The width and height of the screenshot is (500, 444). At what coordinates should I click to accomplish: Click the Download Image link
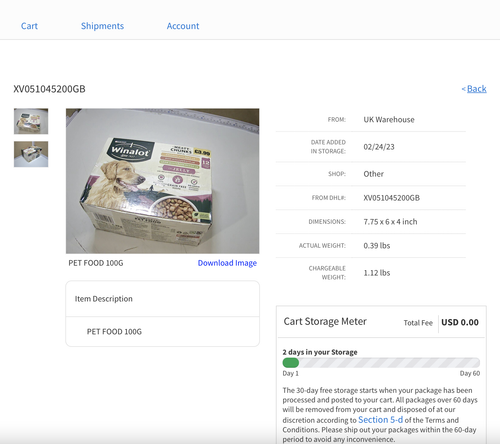point(227,263)
